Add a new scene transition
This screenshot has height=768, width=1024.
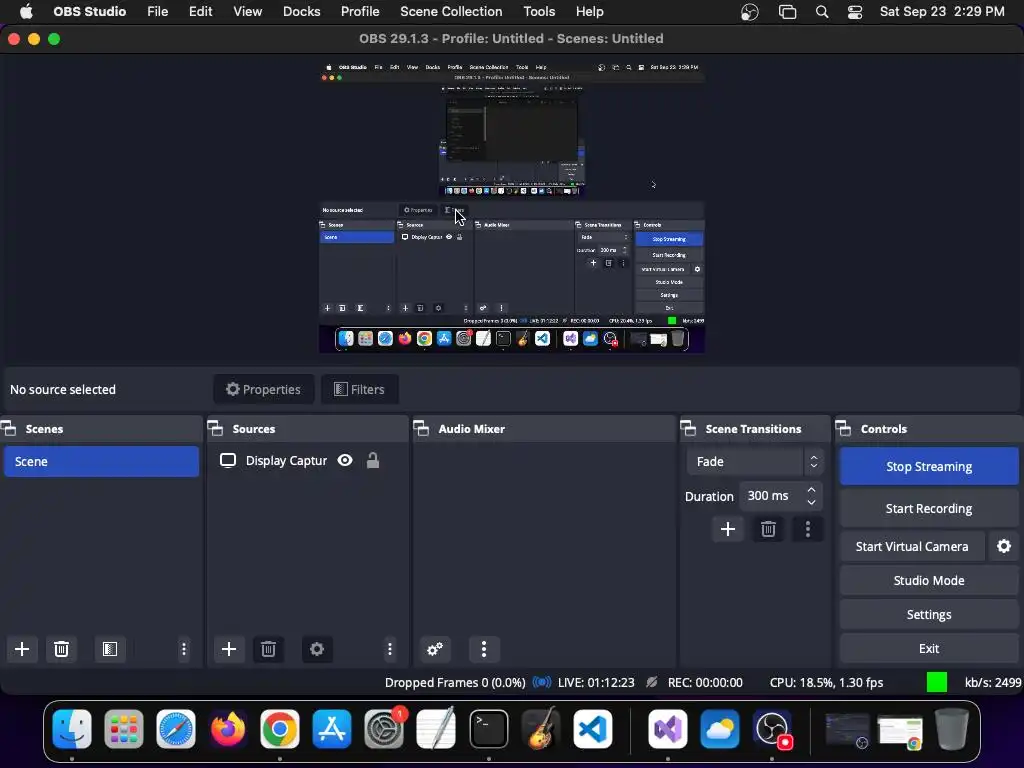[x=728, y=529]
